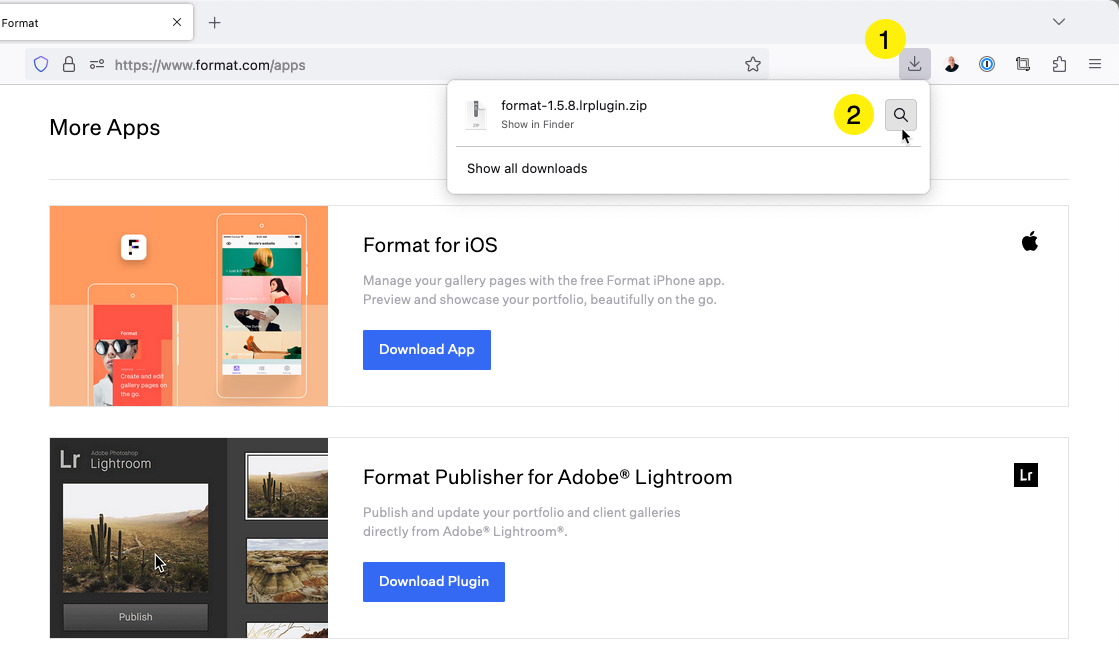Viewport: 1119px width, 650px height.
Task: Open the 1Password extension icon
Action: click(987, 65)
